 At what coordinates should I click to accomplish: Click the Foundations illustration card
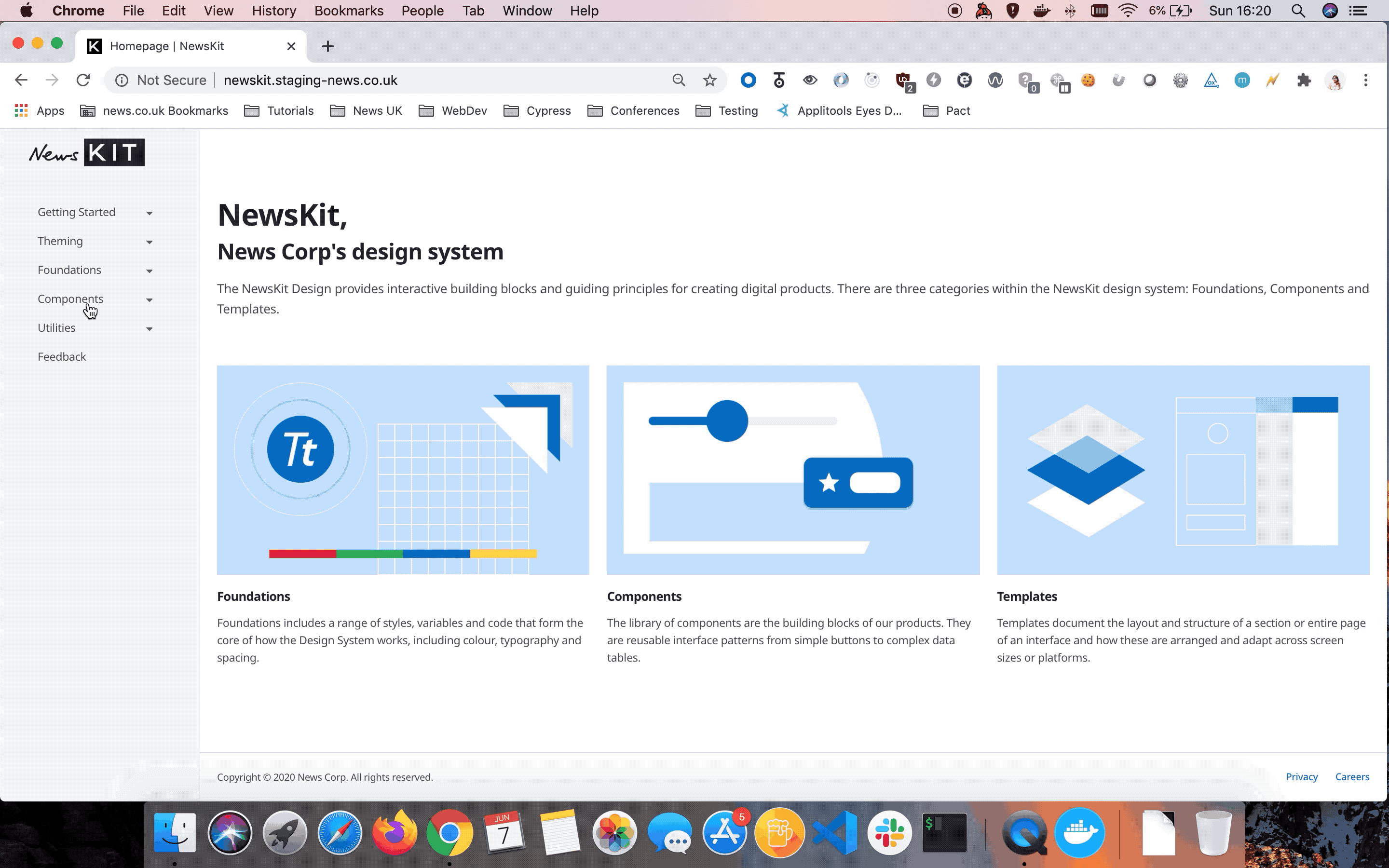tap(403, 470)
